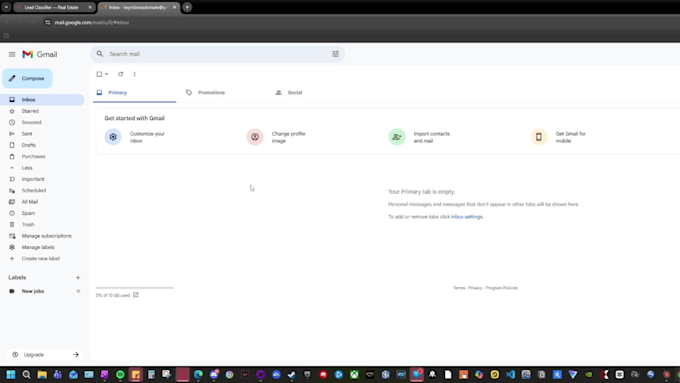680x383 pixels.
Task: Click the Change profile image icon
Action: (x=255, y=137)
